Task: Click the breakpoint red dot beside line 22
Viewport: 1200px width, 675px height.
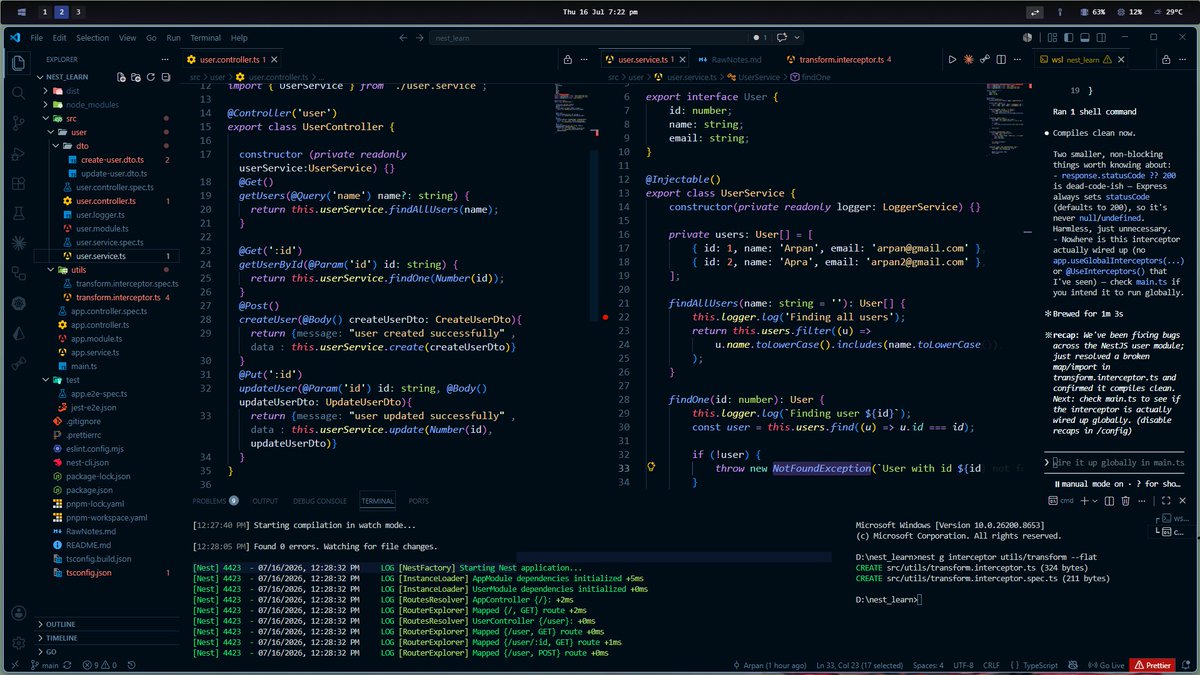Action: 606,316
